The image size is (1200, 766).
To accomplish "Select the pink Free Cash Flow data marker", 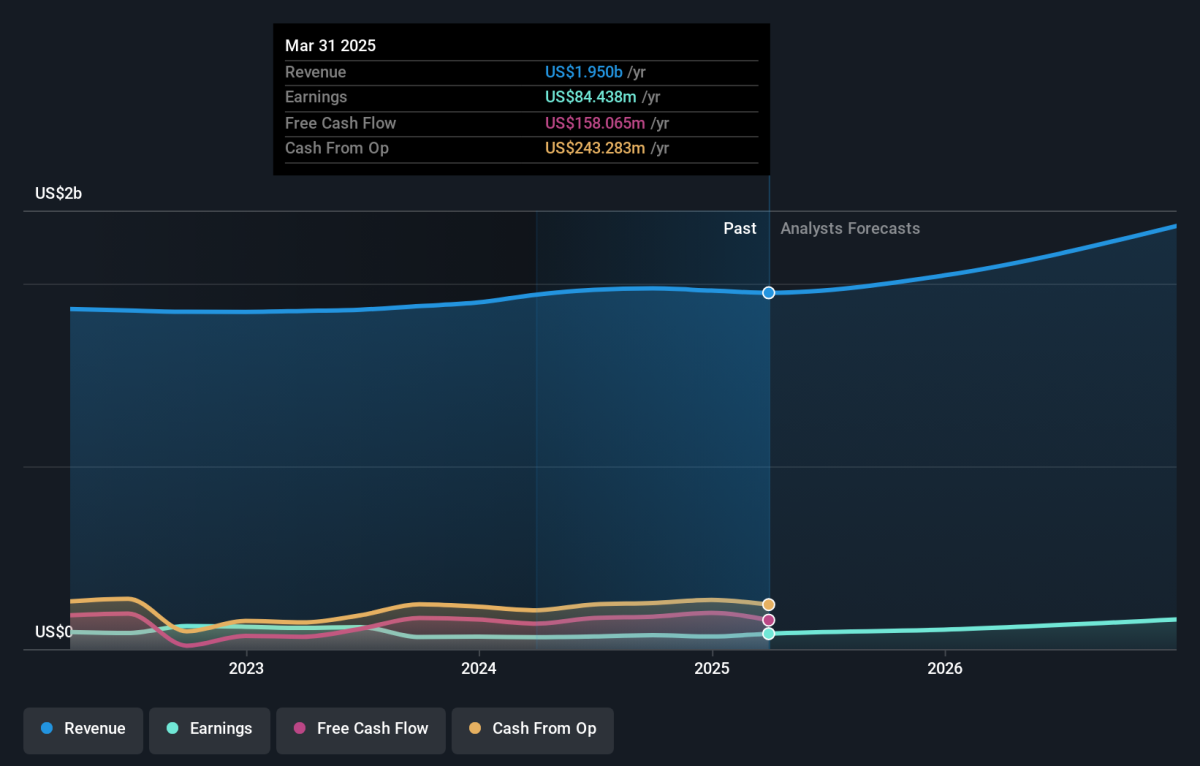I will click(769, 620).
